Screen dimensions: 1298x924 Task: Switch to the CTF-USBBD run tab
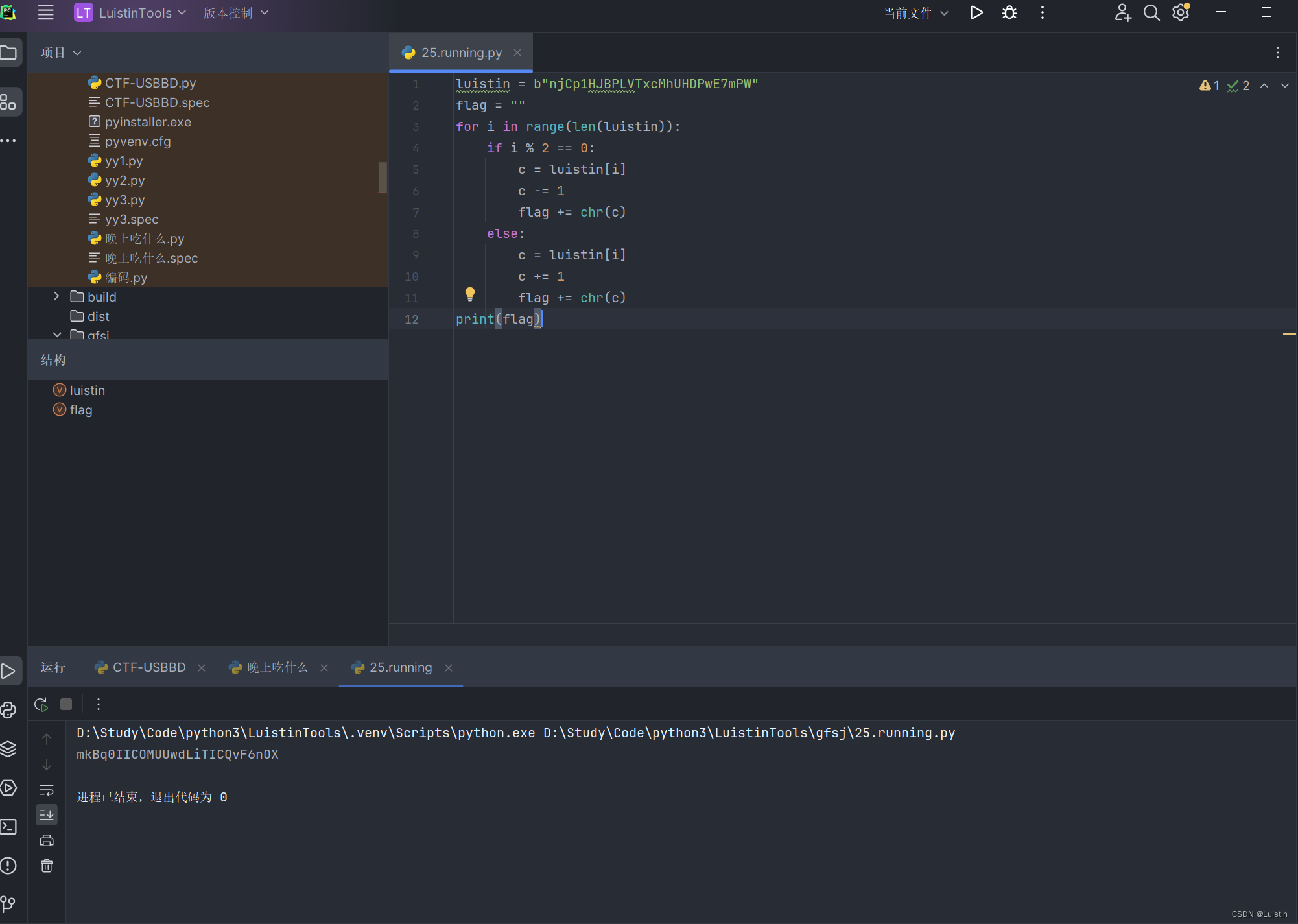(x=148, y=667)
